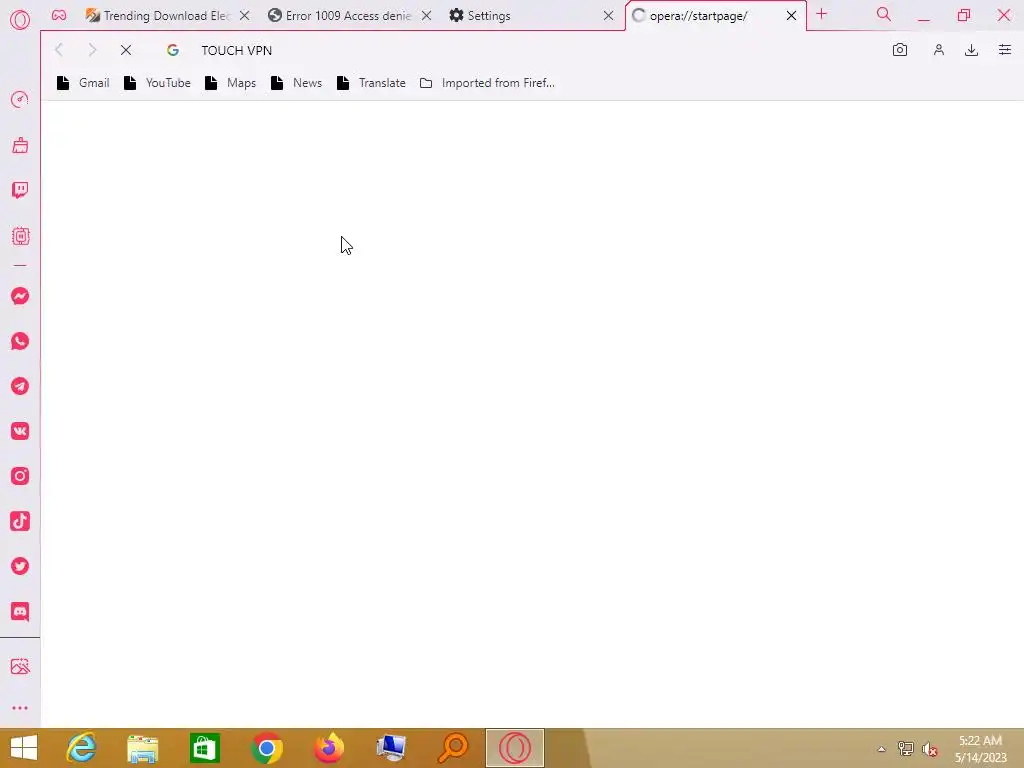
Task: Open the Maps bookmark
Action: (230, 83)
